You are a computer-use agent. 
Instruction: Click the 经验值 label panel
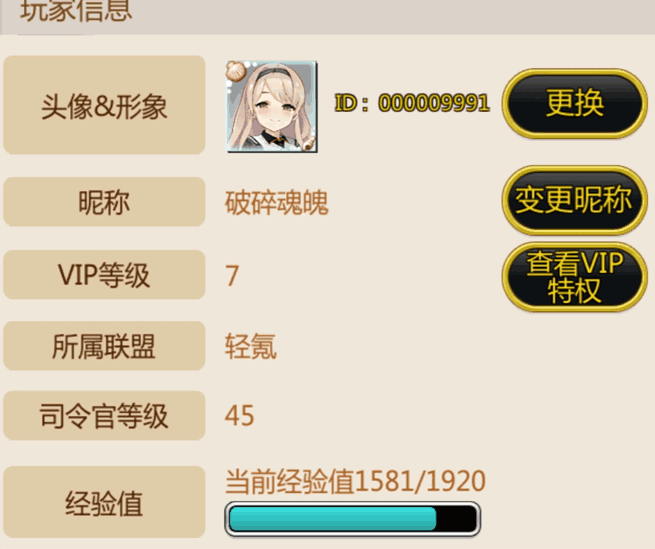tap(104, 502)
